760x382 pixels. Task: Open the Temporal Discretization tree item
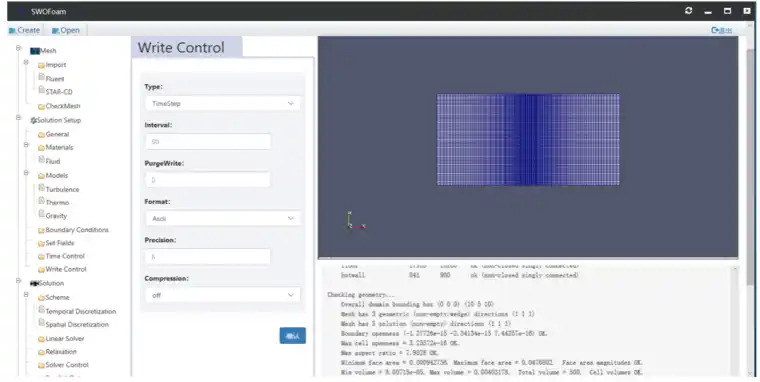(x=77, y=311)
